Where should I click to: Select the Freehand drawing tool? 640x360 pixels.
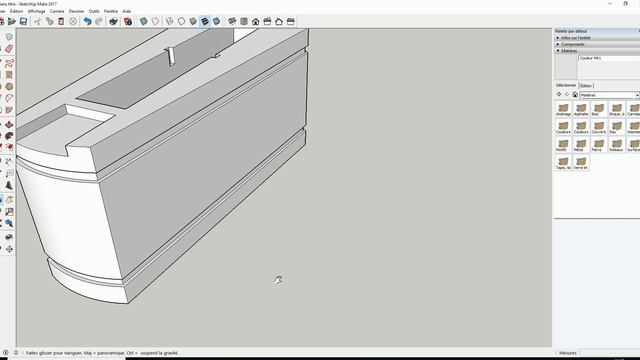(x=9, y=63)
